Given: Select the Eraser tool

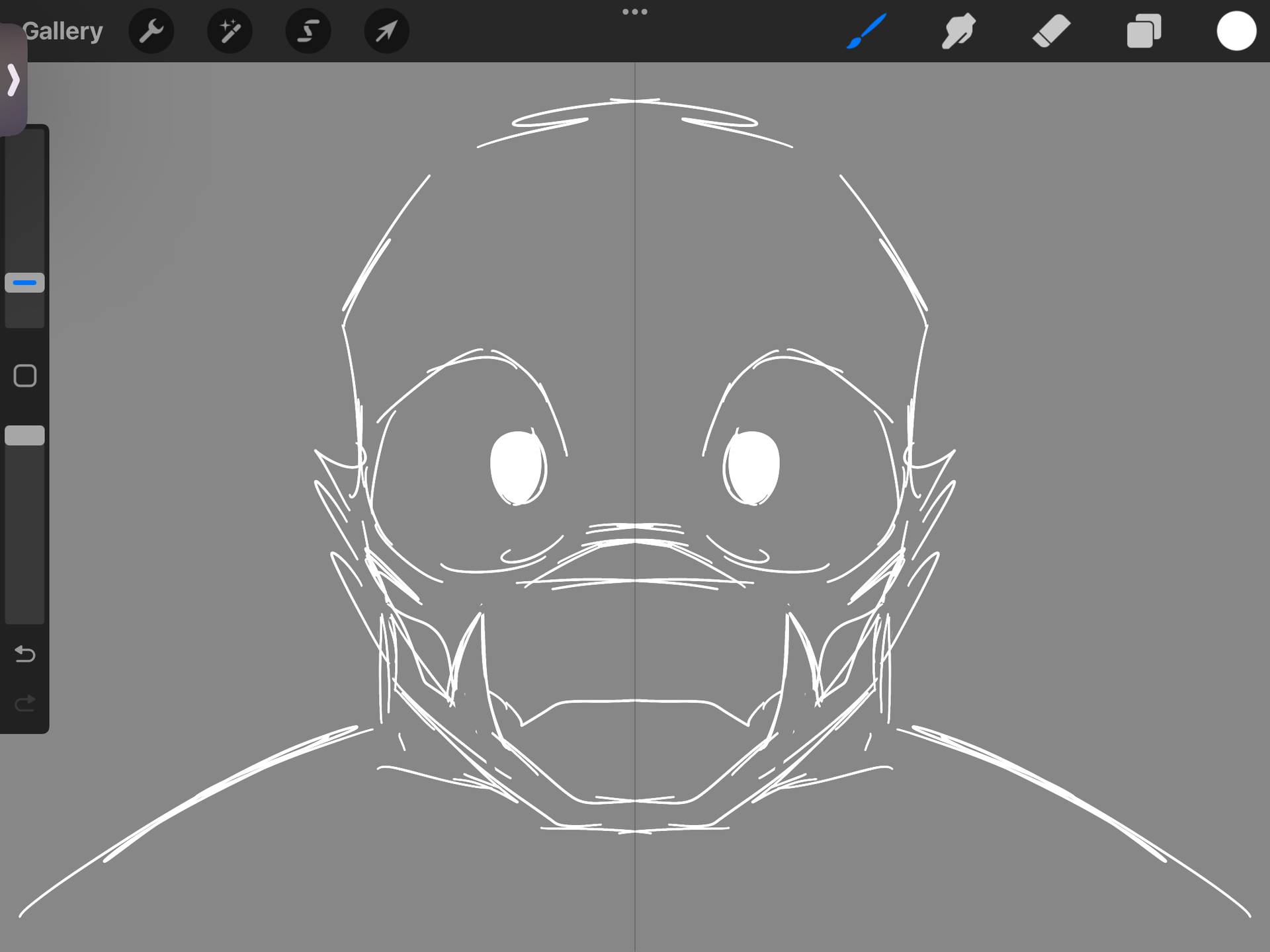Looking at the screenshot, I should 1051,31.
